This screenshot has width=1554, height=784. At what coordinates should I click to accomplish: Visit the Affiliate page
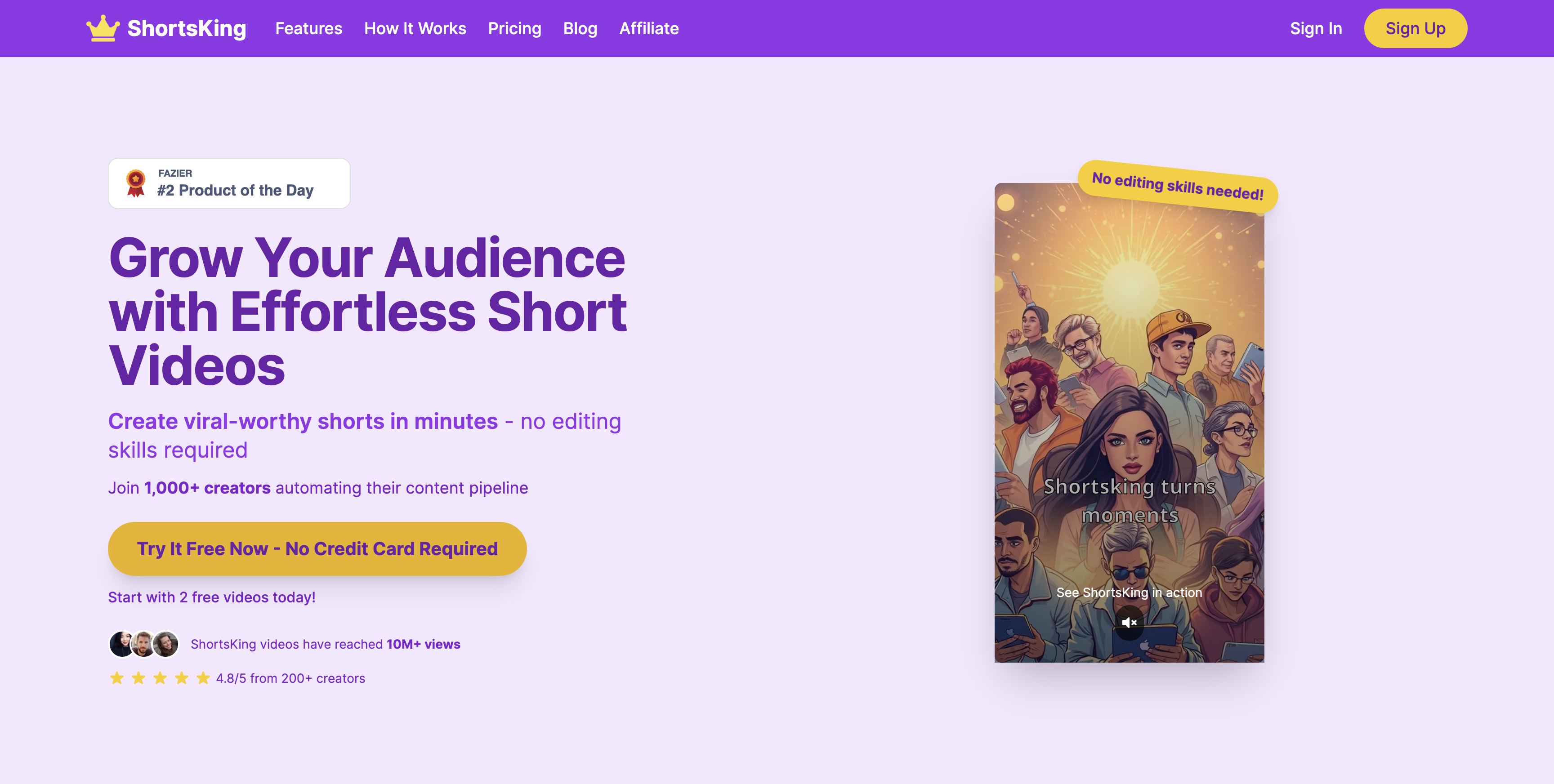pyautogui.click(x=648, y=28)
